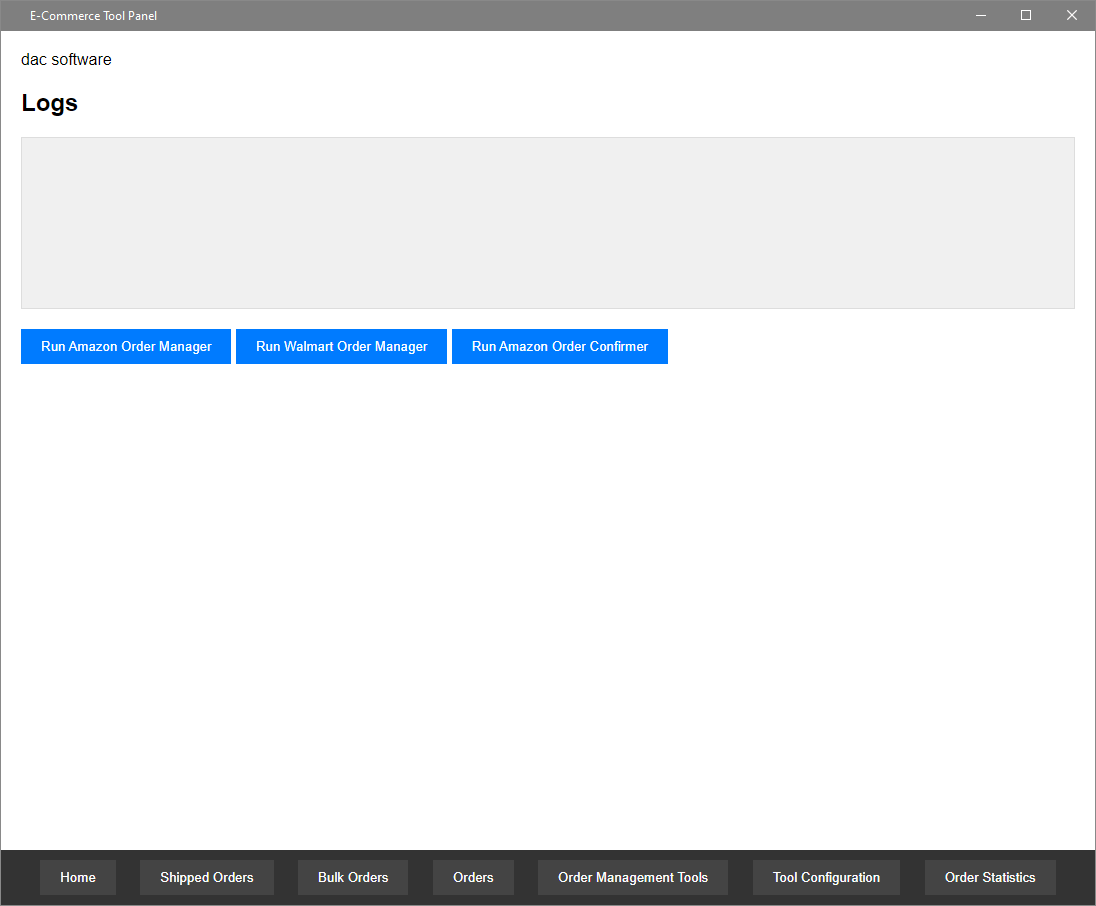The image size is (1096, 906).
Task: Run the Amazon Order Manager tool
Action: pyautogui.click(x=125, y=346)
